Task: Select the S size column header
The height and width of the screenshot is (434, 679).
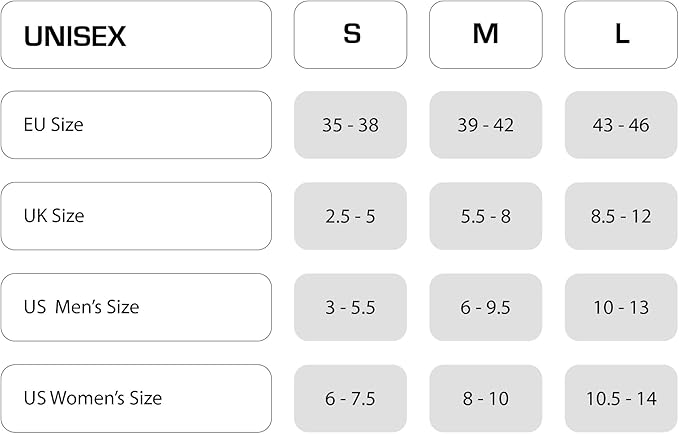Action: (350, 35)
